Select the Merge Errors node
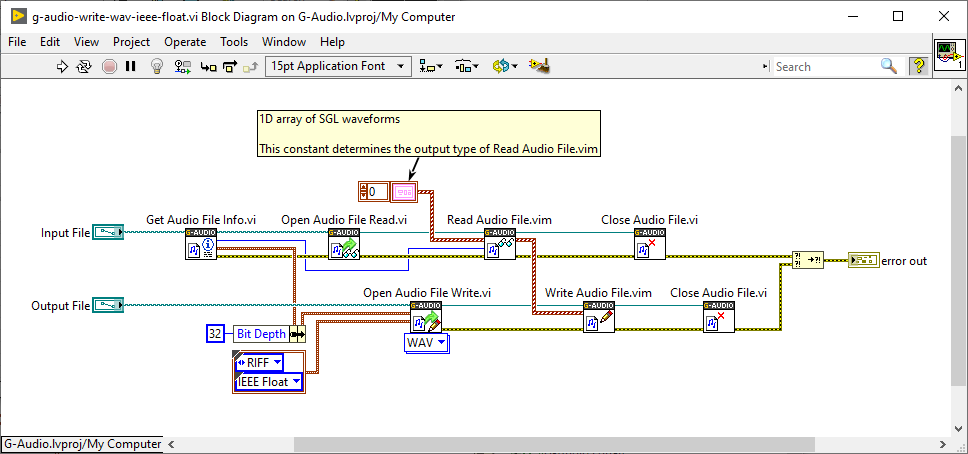 tap(808, 261)
